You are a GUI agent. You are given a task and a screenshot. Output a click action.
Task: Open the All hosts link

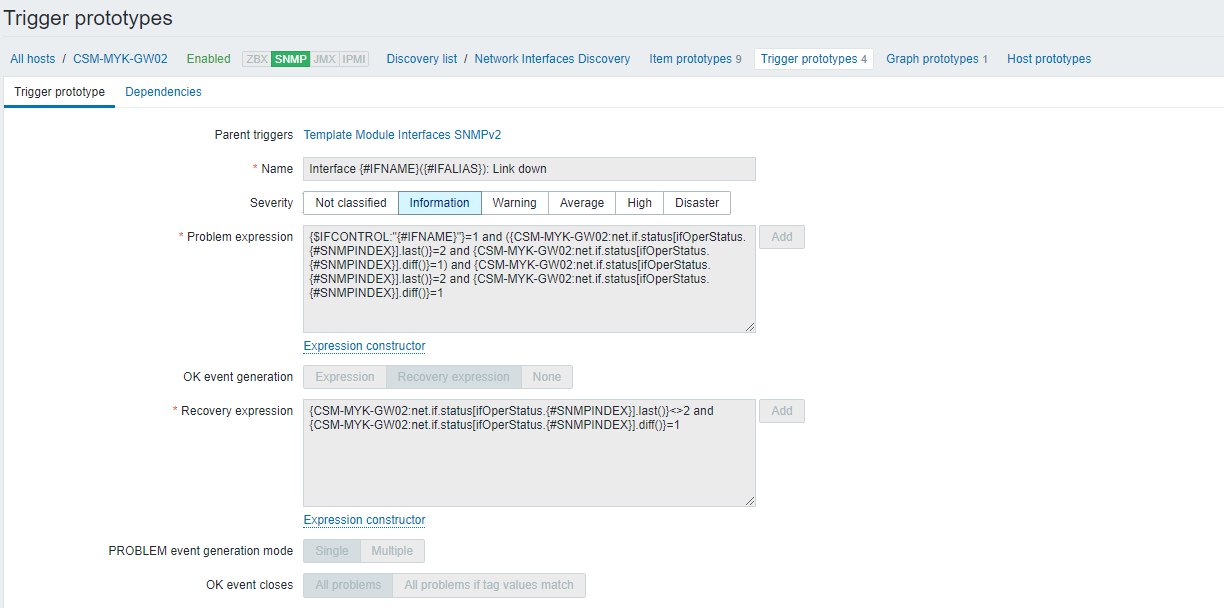coord(33,59)
